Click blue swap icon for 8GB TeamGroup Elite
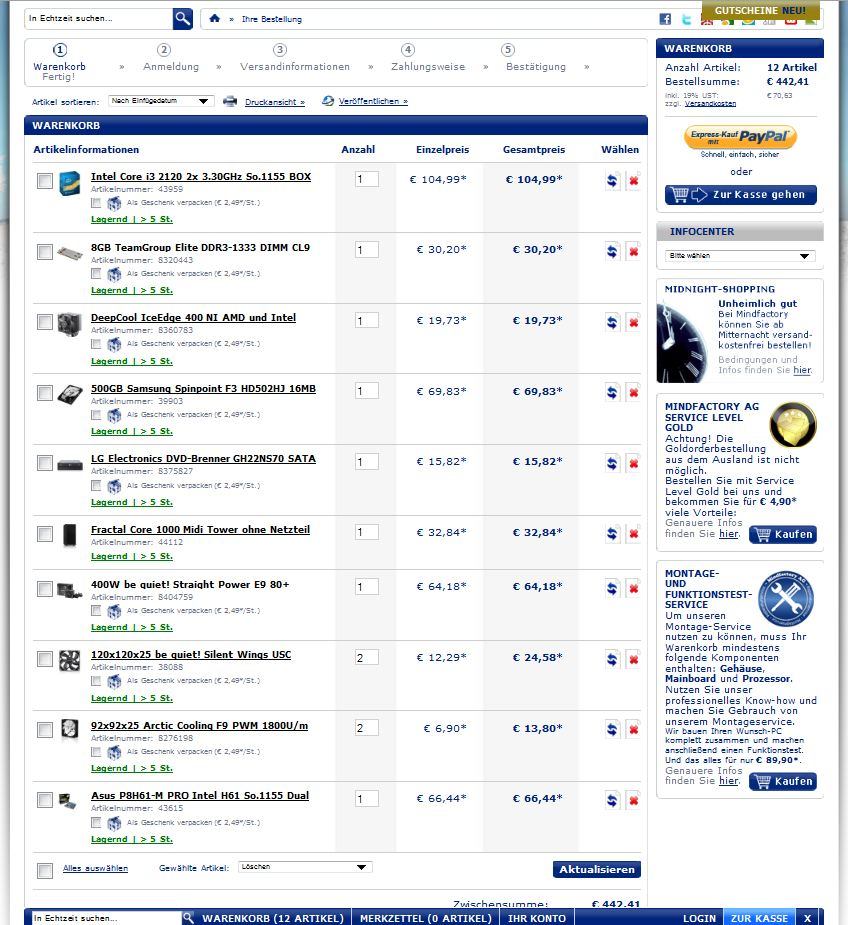 click(x=613, y=251)
